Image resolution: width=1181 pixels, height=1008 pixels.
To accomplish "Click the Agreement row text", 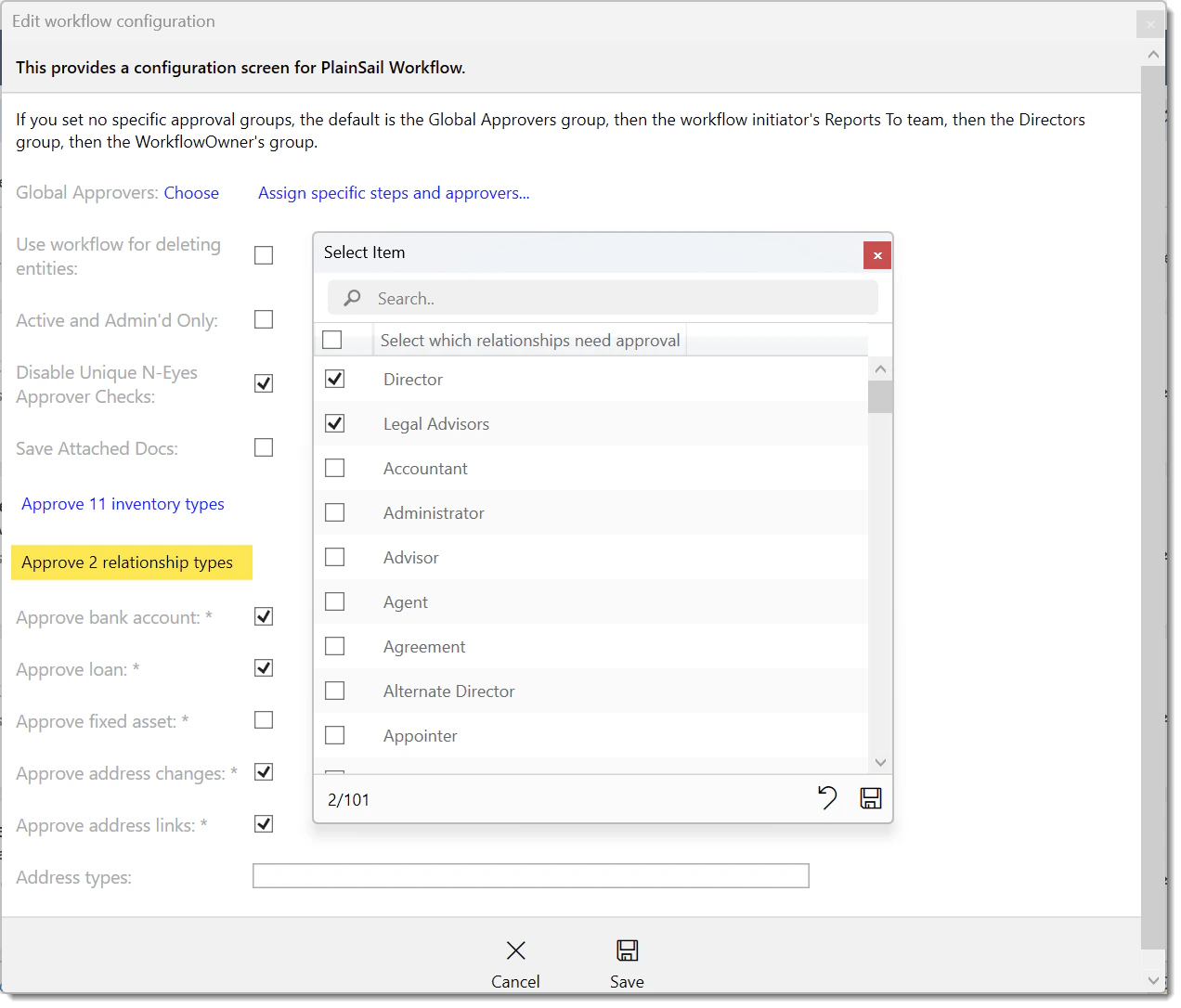I will [424, 646].
